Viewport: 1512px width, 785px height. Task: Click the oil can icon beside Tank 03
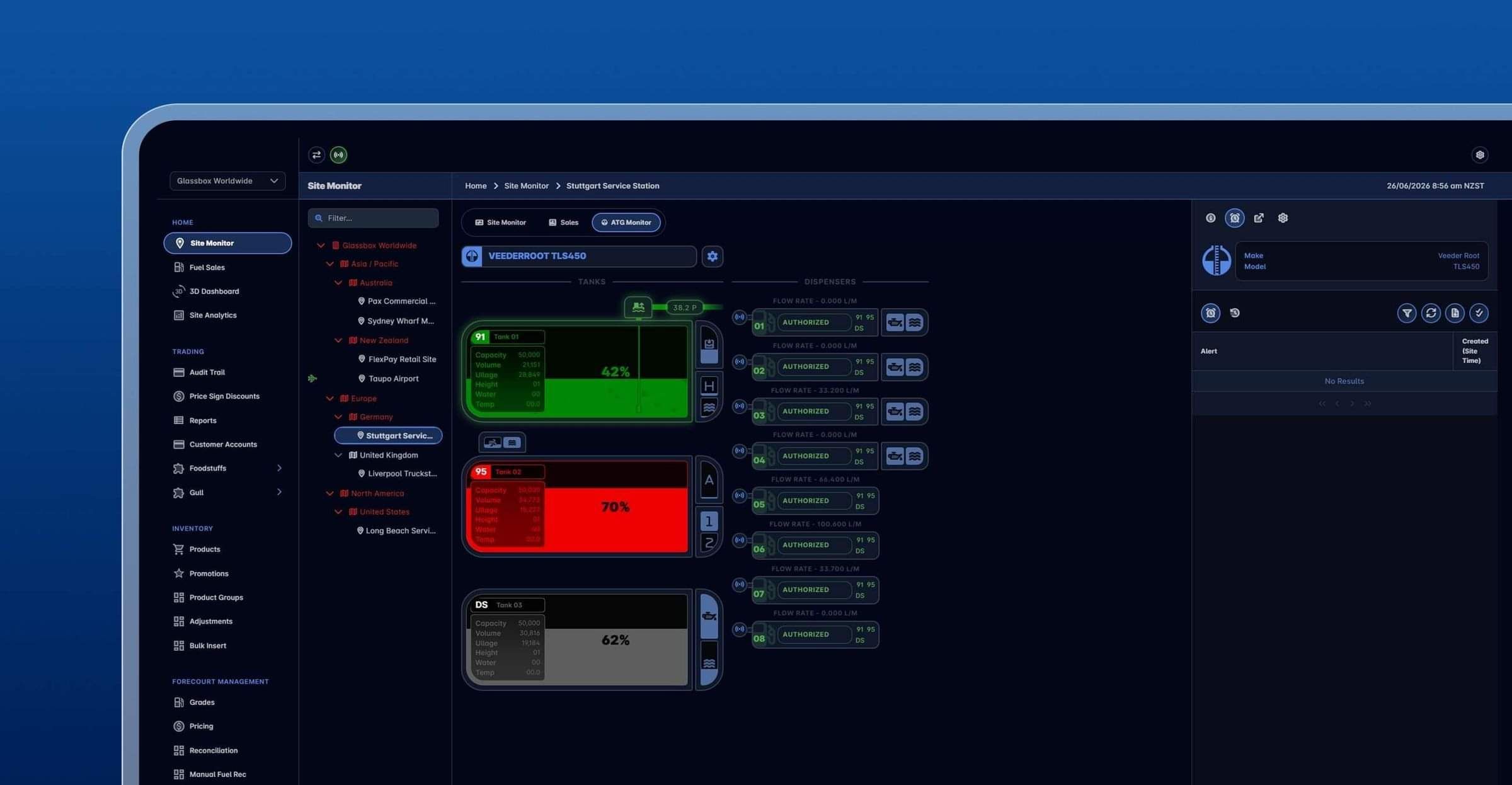point(709,616)
